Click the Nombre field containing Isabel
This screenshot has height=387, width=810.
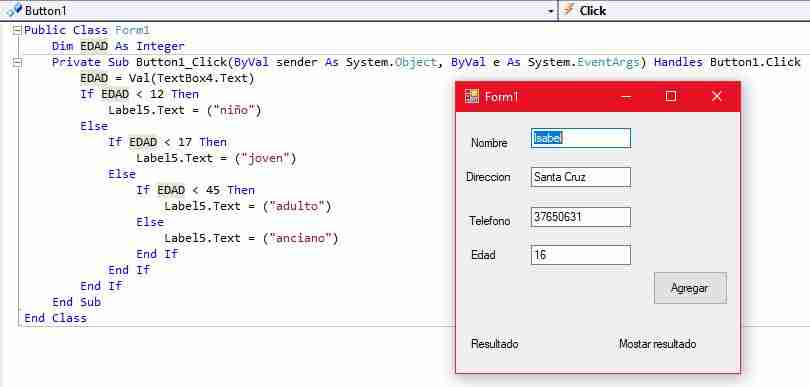[581, 138]
